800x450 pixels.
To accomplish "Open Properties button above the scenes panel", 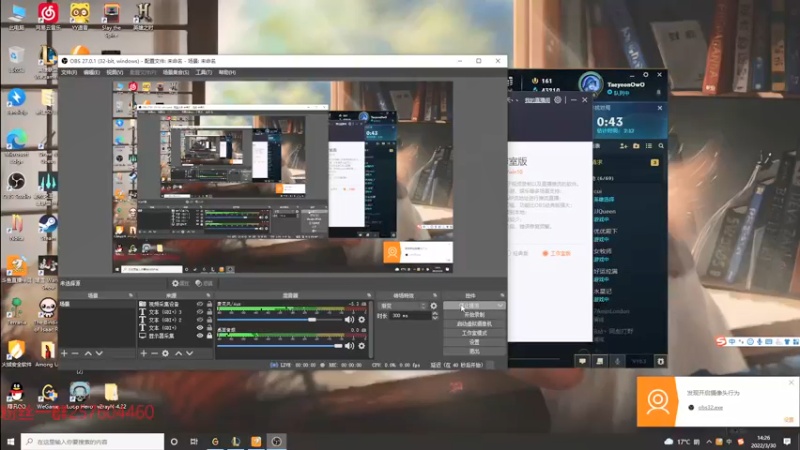I will click(181, 283).
